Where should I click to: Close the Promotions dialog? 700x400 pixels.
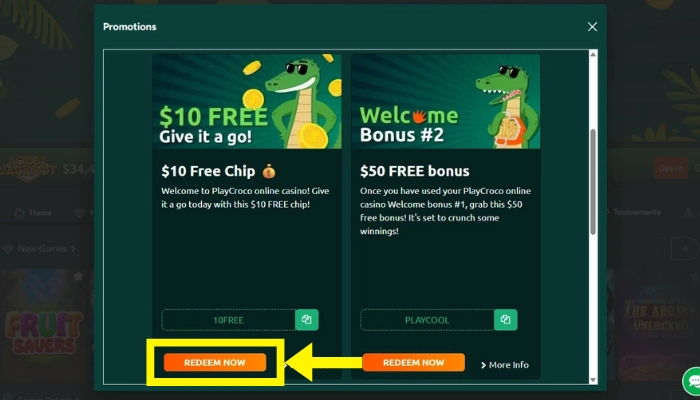click(592, 27)
